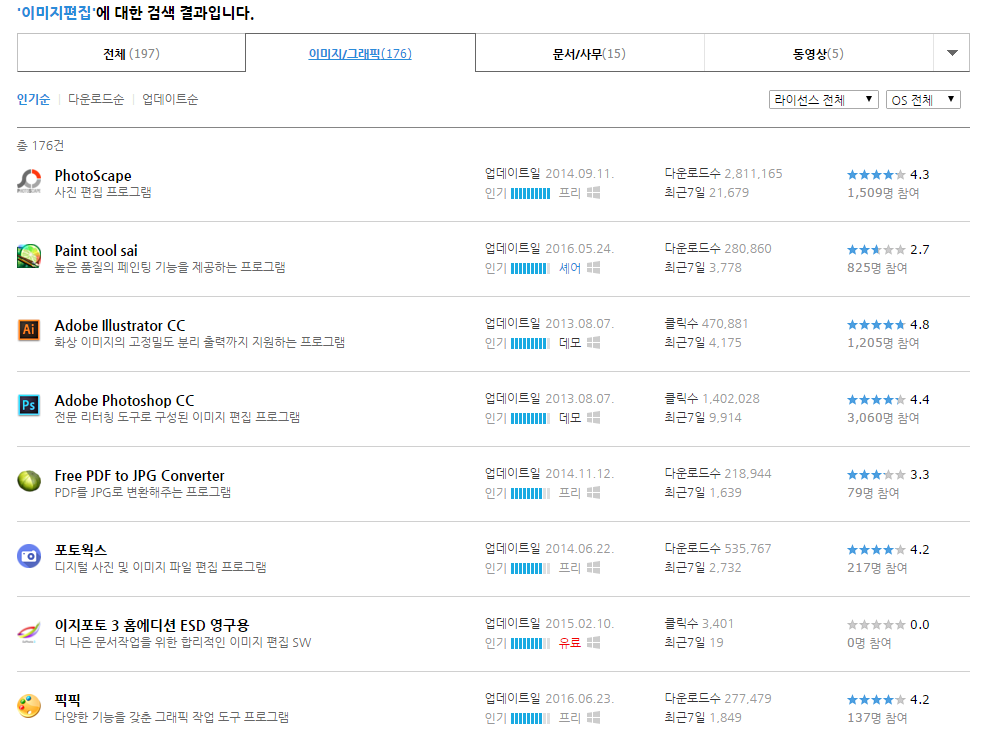Image resolution: width=1001 pixels, height=742 pixels.
Task: Click the red 유료 license label
Action: [570, 643]
